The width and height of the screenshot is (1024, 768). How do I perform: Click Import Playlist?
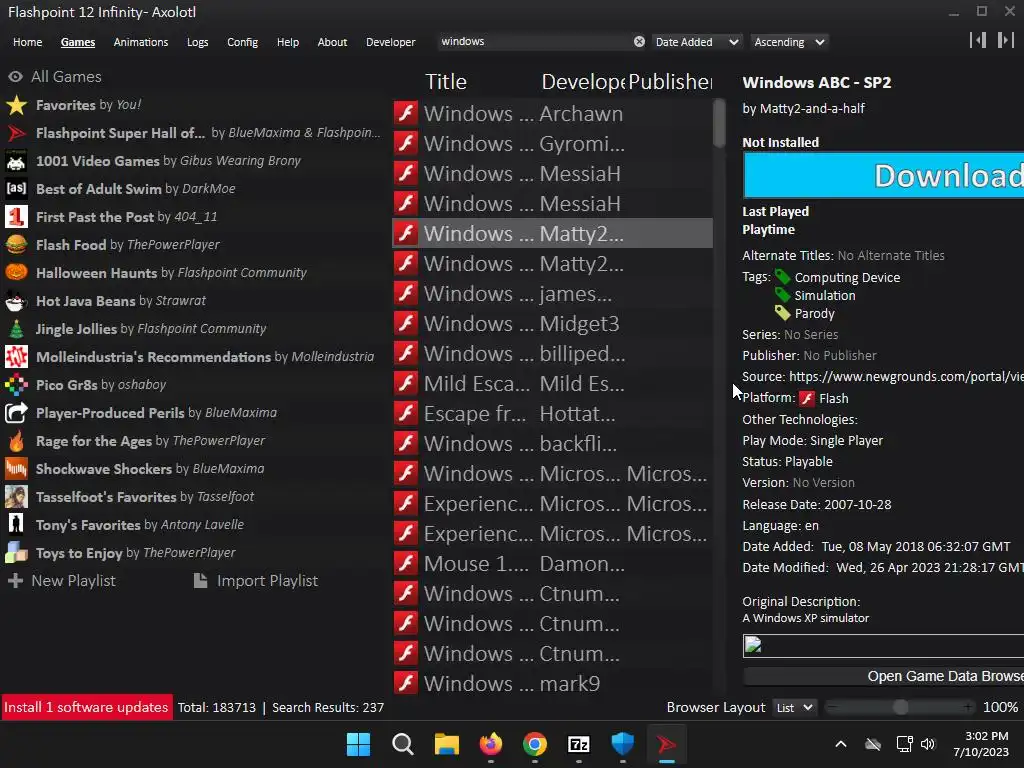tap(256, 581)
